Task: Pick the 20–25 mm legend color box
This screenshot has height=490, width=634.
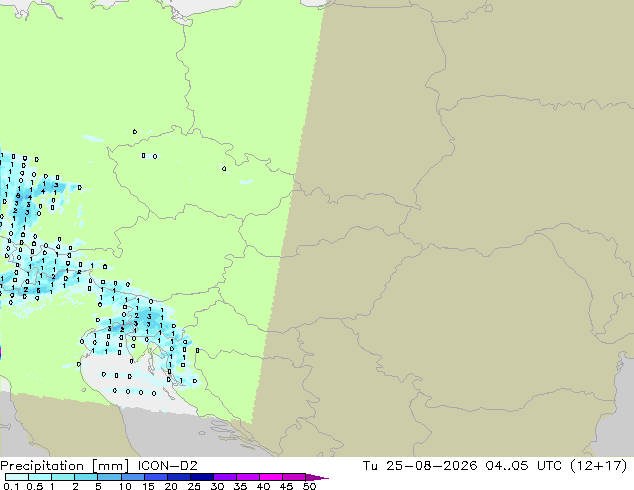Action: pos(179,477)
